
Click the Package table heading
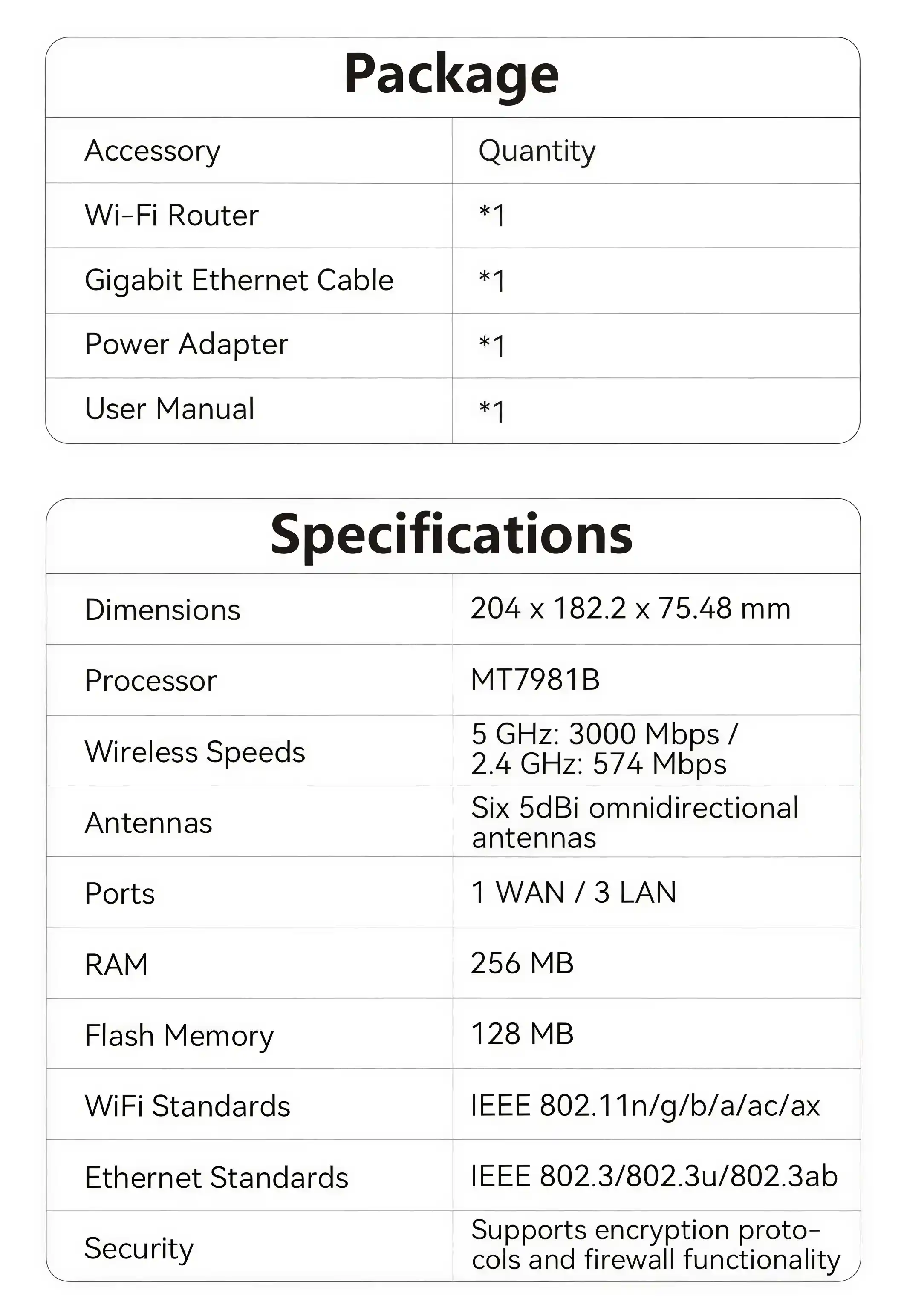coord(451,74)
